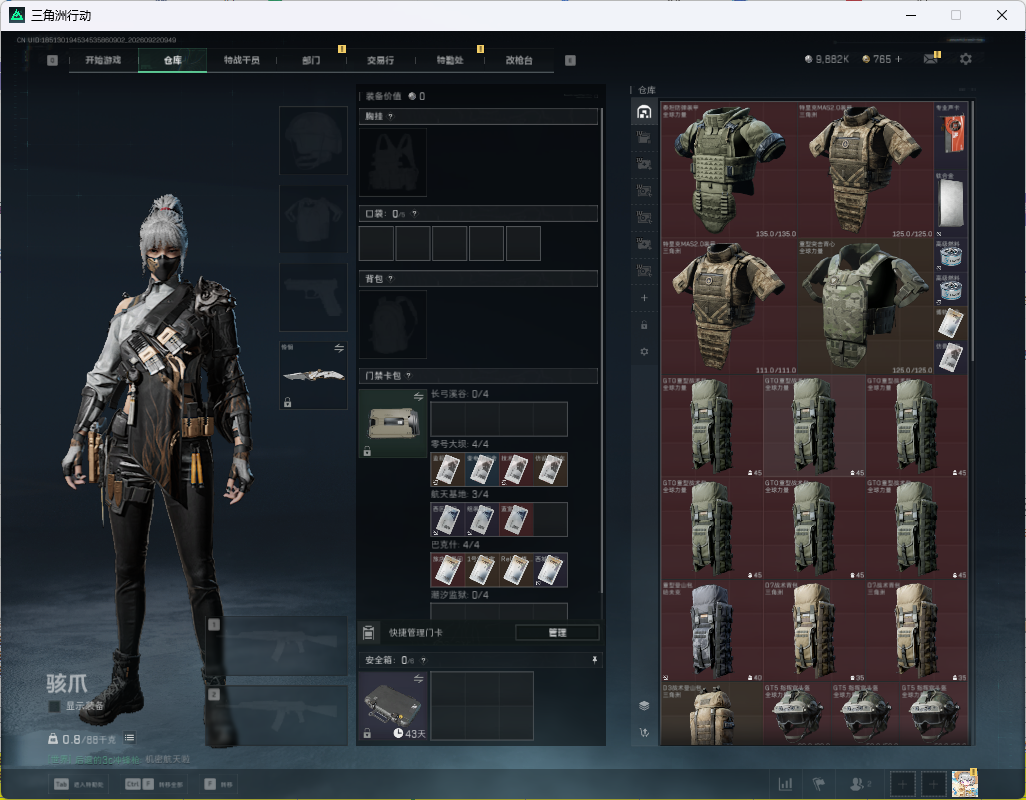Viewport: 1026px width, 800px height.
Task: Click the warehouse vertical scrollbar
Action: pyautogui.click(x=973, y=230)
